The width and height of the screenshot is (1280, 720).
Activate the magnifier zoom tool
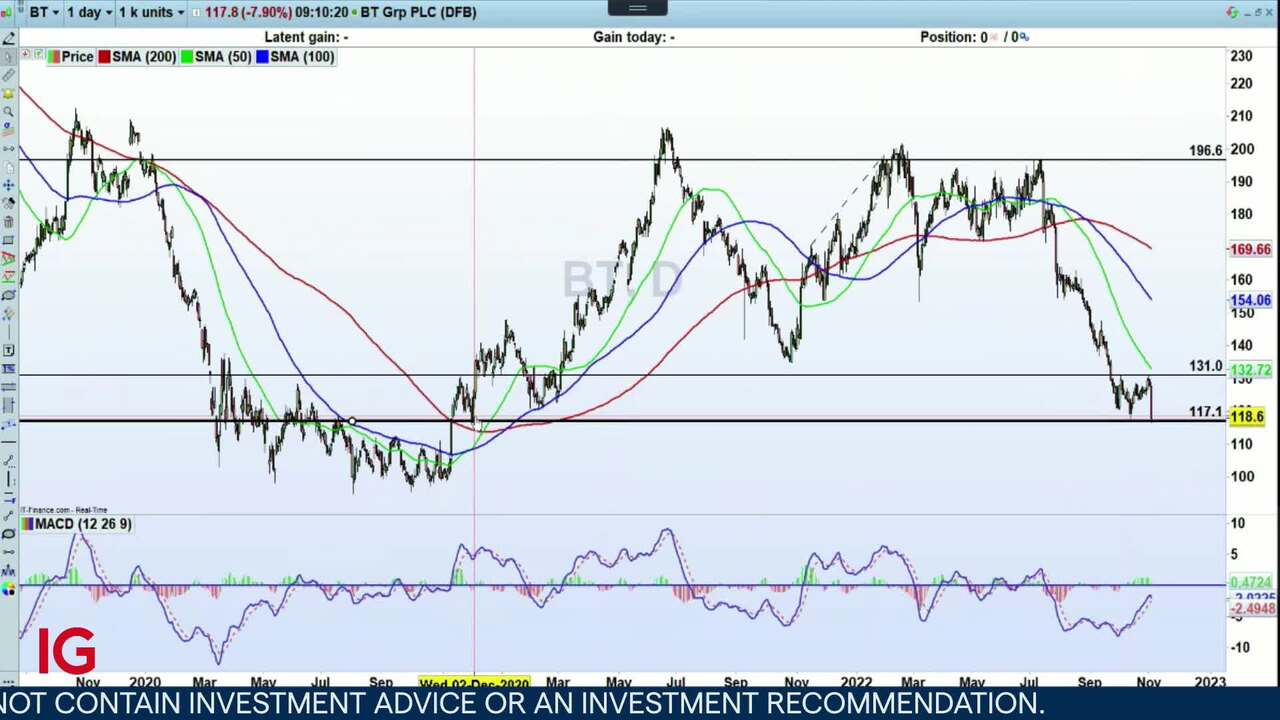click(8, 111)
